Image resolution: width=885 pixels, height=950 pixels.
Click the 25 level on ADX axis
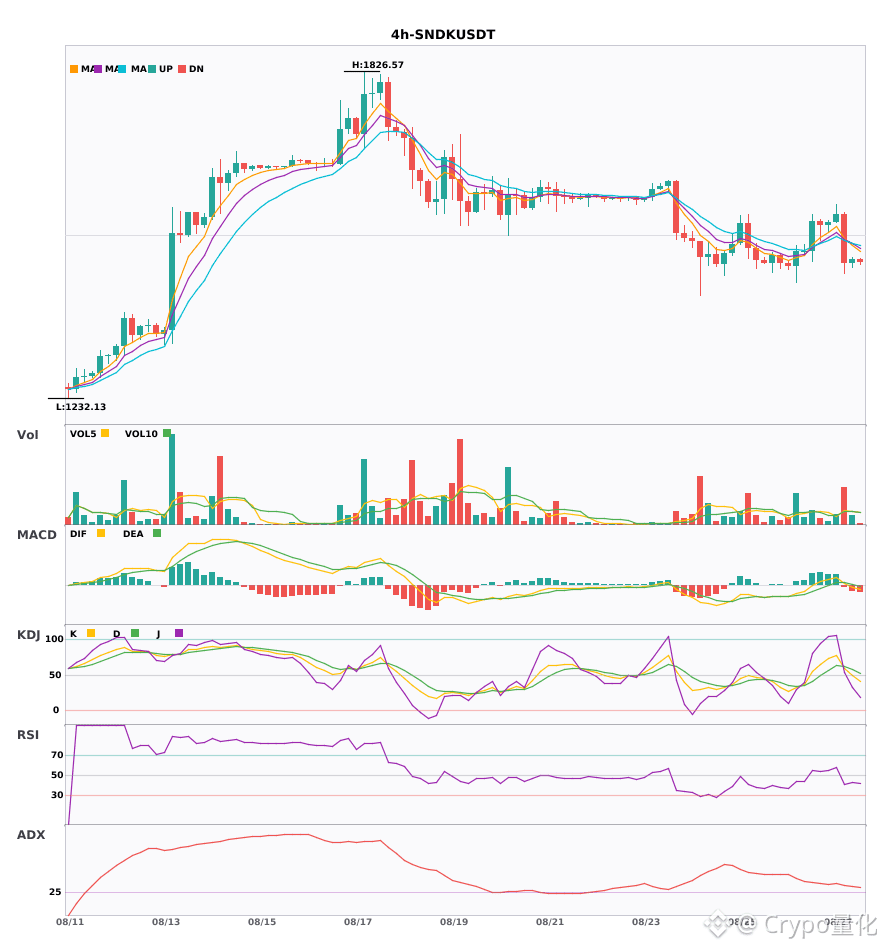[55, 892]
